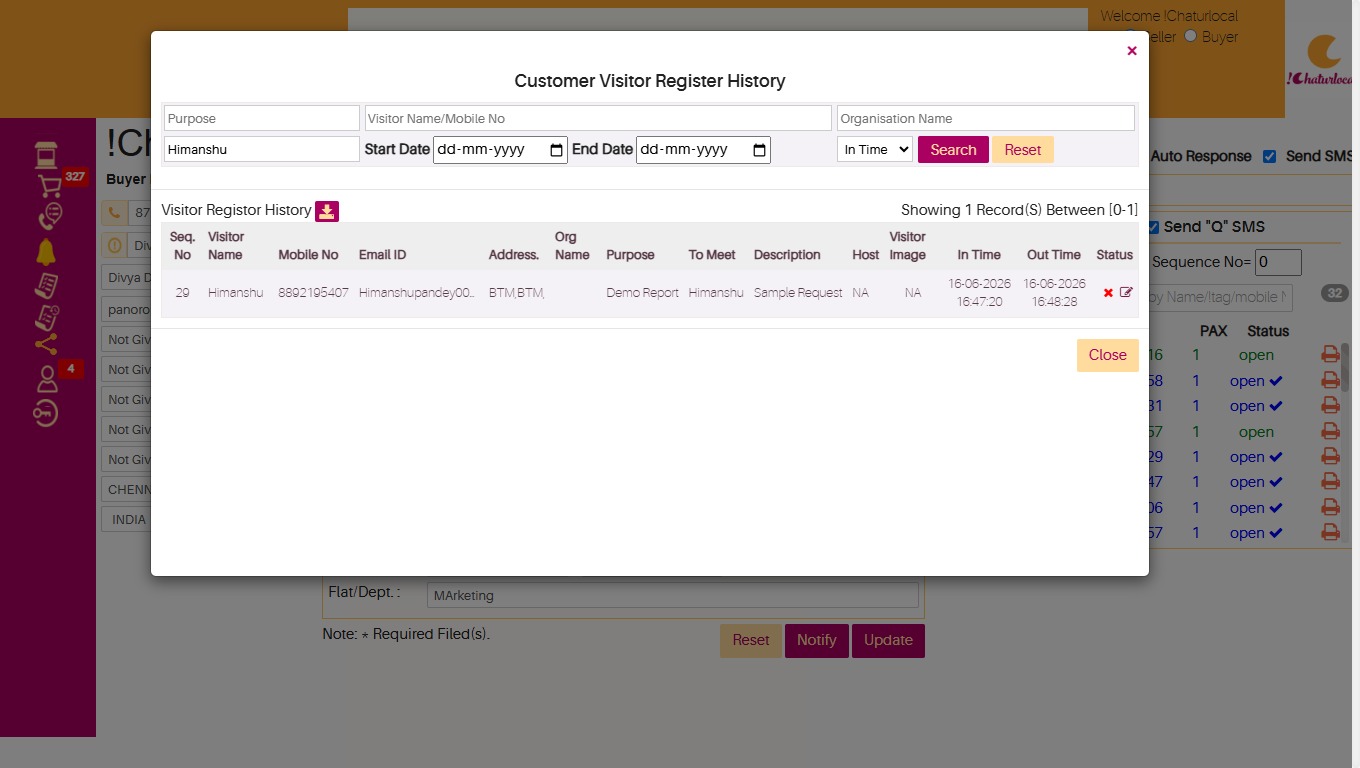Viewport: 1360px width, 768px height.
Task: Click the Reset button beside Notify
Action: point(751,640)
